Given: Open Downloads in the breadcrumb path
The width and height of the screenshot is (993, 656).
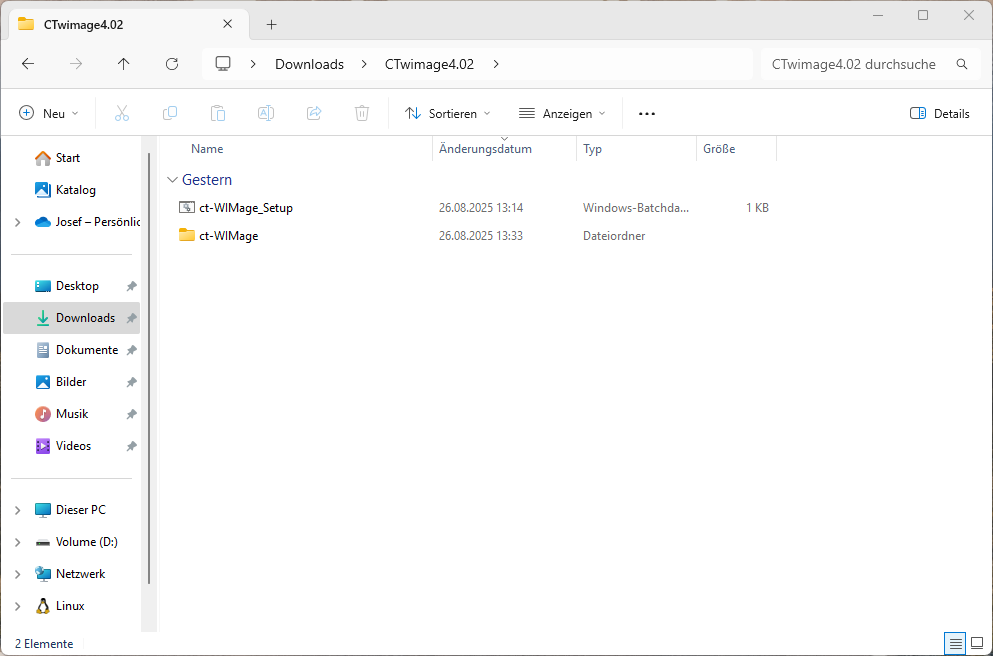Looking at the screenshot, I should tap(309, 64).
